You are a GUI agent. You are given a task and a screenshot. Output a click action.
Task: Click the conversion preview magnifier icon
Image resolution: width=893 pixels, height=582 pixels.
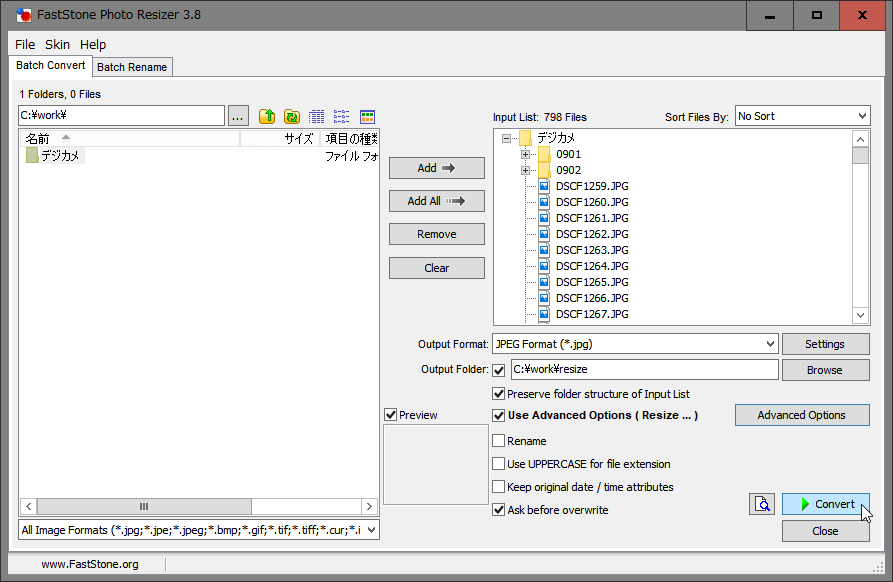click(762, 504)
